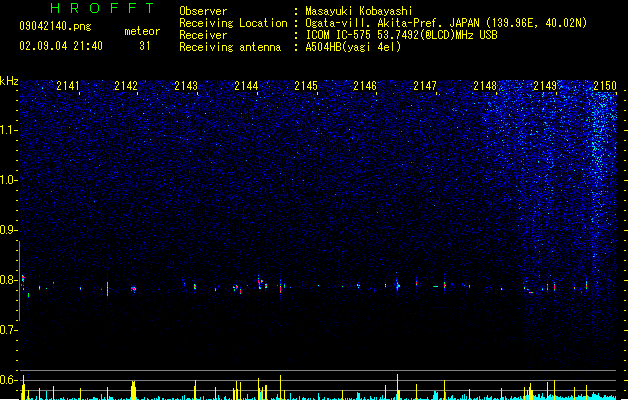
Task: Click the kHz axis unit label
Action: [9, 81]
